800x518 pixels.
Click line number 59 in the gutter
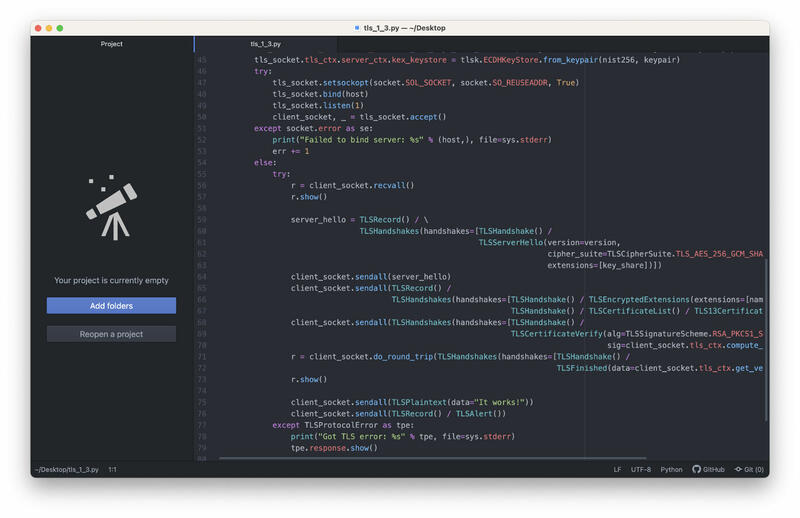click(x=201, y=219)
